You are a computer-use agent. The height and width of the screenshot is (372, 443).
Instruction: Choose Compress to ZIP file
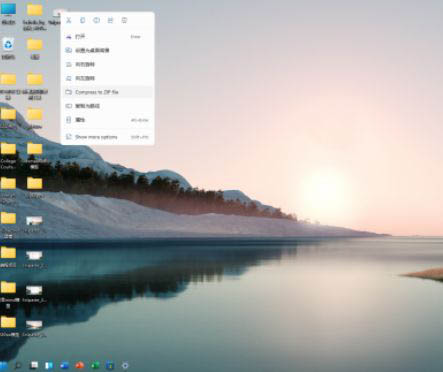coord(108,92)
